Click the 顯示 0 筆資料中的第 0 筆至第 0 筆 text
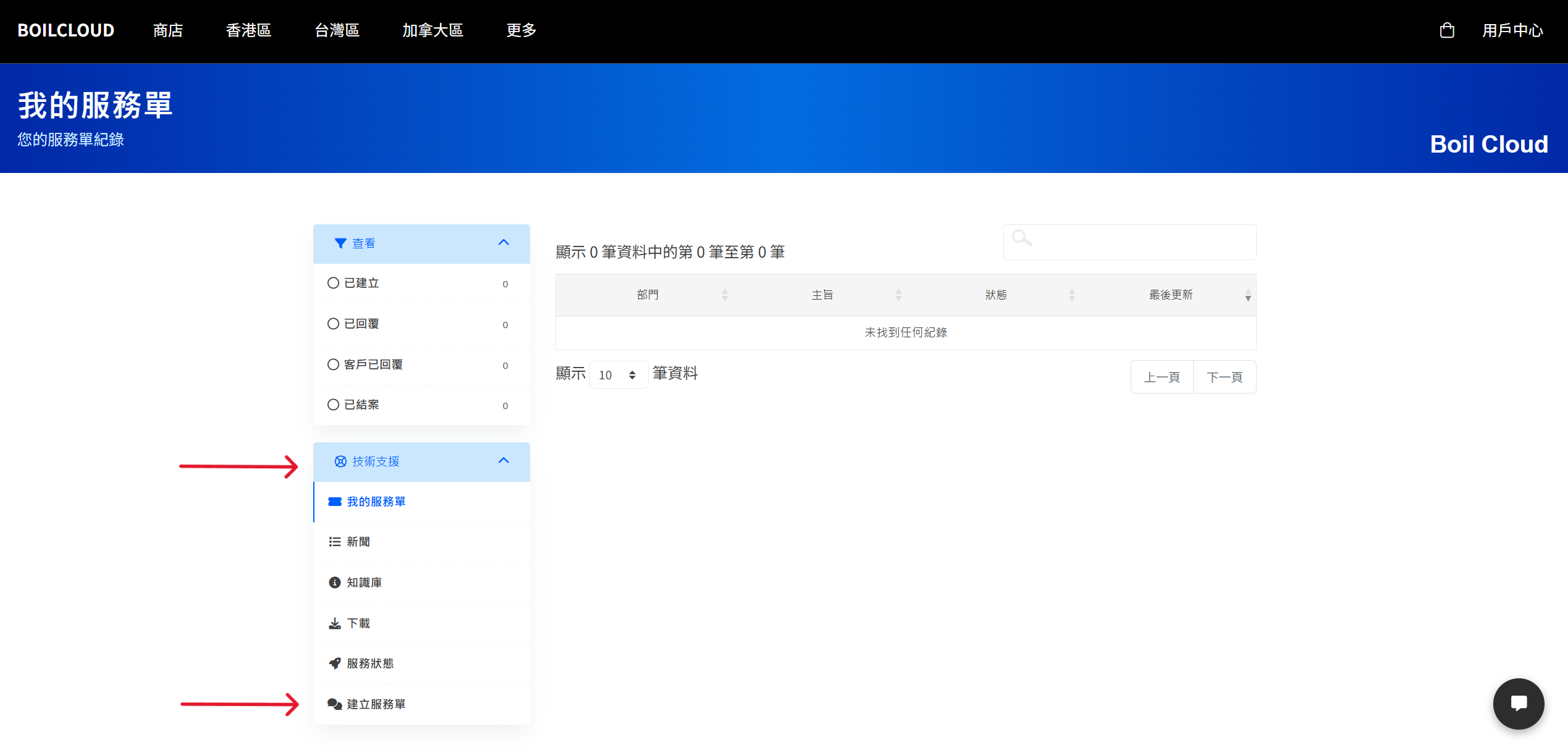Viewport: 1568px width, 750px height. pos(670,252)
